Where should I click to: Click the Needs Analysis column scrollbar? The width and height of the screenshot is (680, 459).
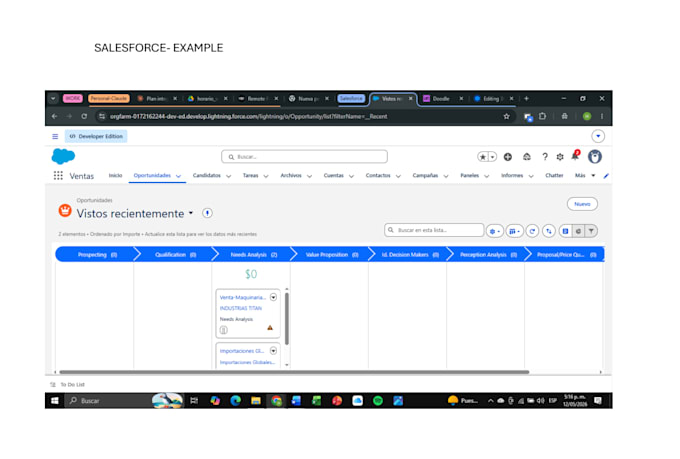click(287, 319)
